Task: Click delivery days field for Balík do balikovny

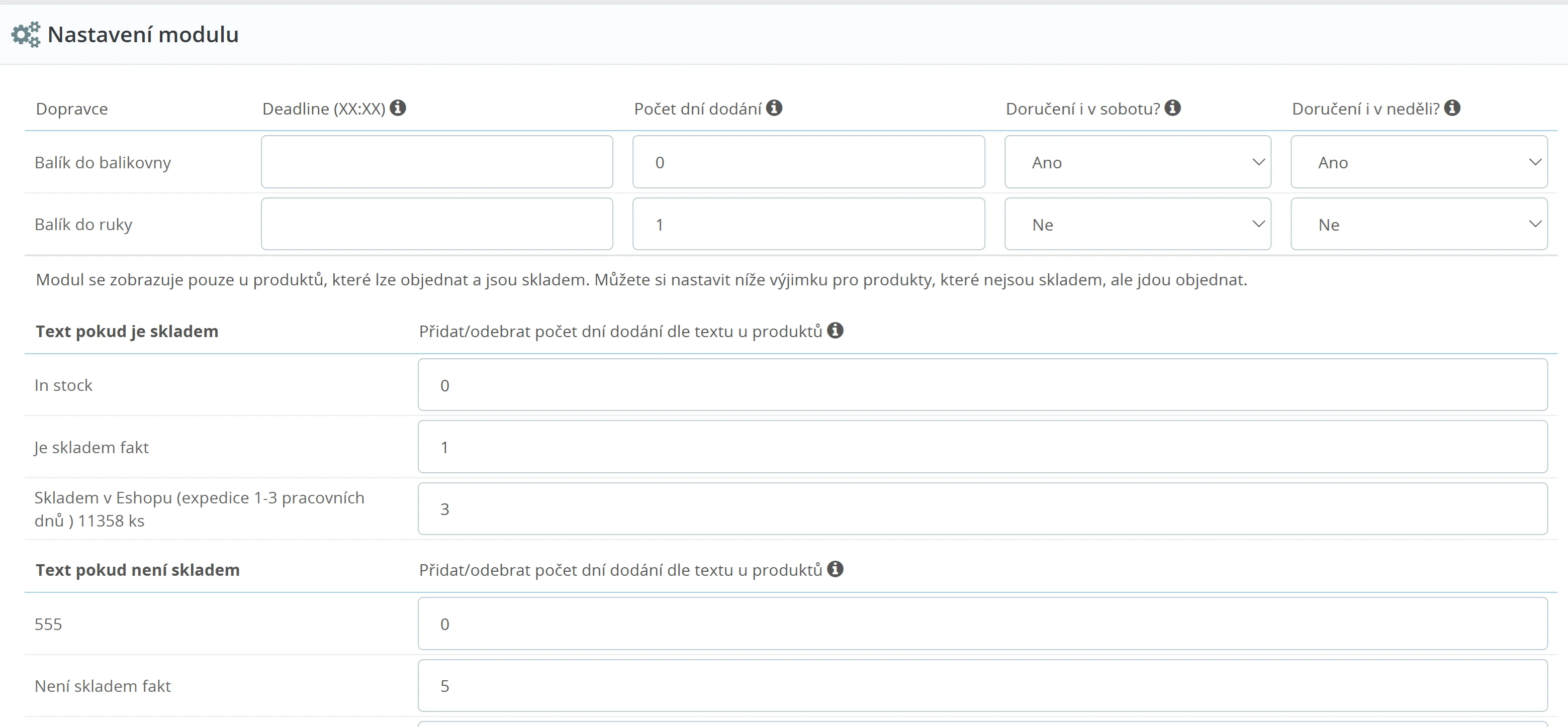Action: coord(808,162)
